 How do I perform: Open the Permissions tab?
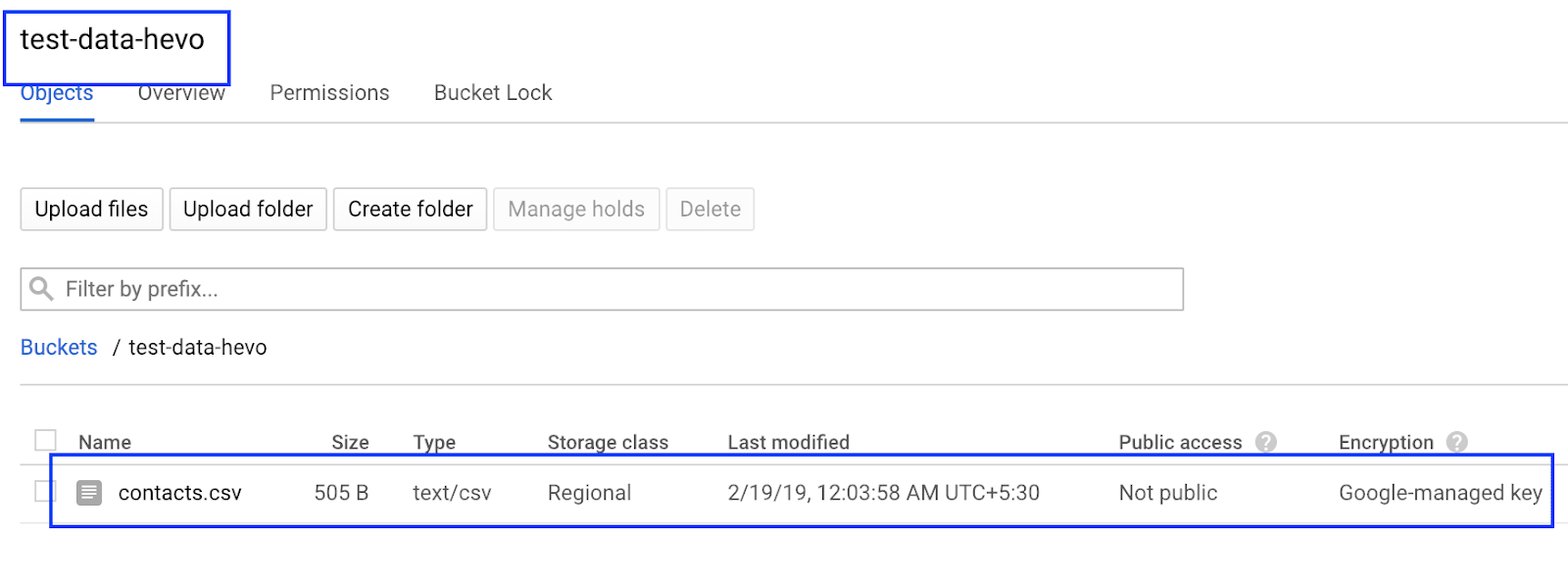pos(328,92)
